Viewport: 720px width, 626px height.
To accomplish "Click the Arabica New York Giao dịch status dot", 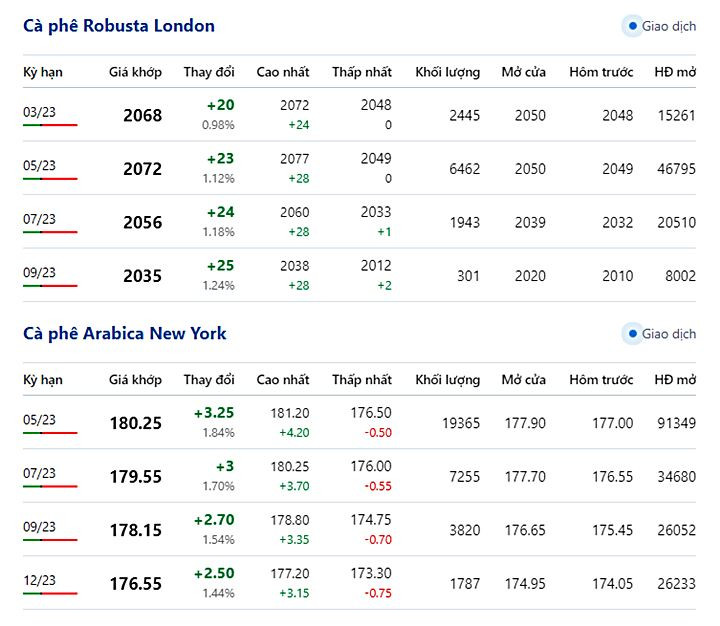I will [632, 334].
